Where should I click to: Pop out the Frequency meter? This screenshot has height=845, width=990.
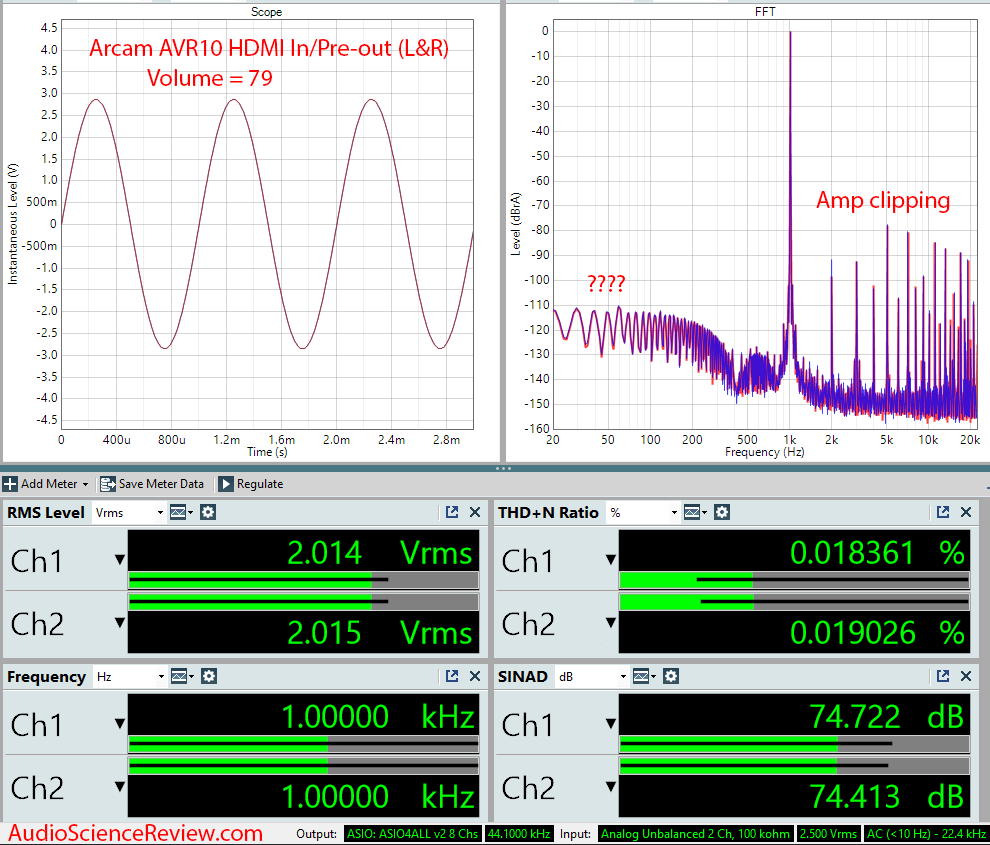(452, 676)
